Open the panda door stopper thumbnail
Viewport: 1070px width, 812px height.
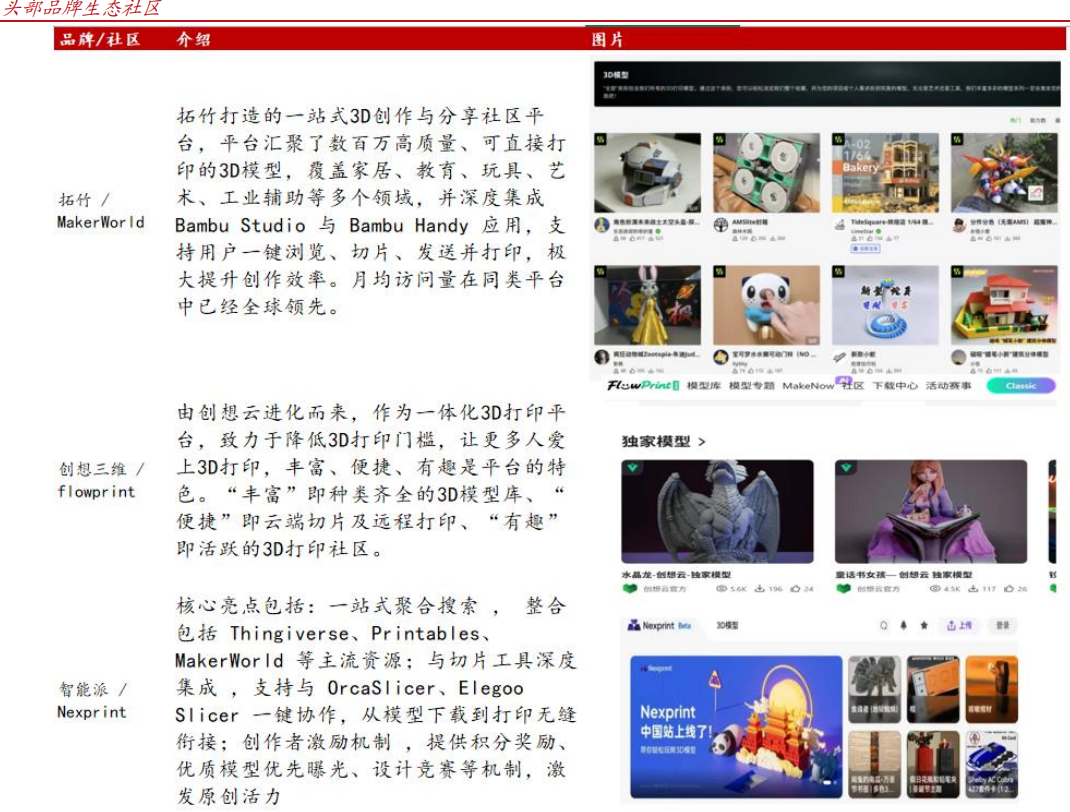pos(766,306)
